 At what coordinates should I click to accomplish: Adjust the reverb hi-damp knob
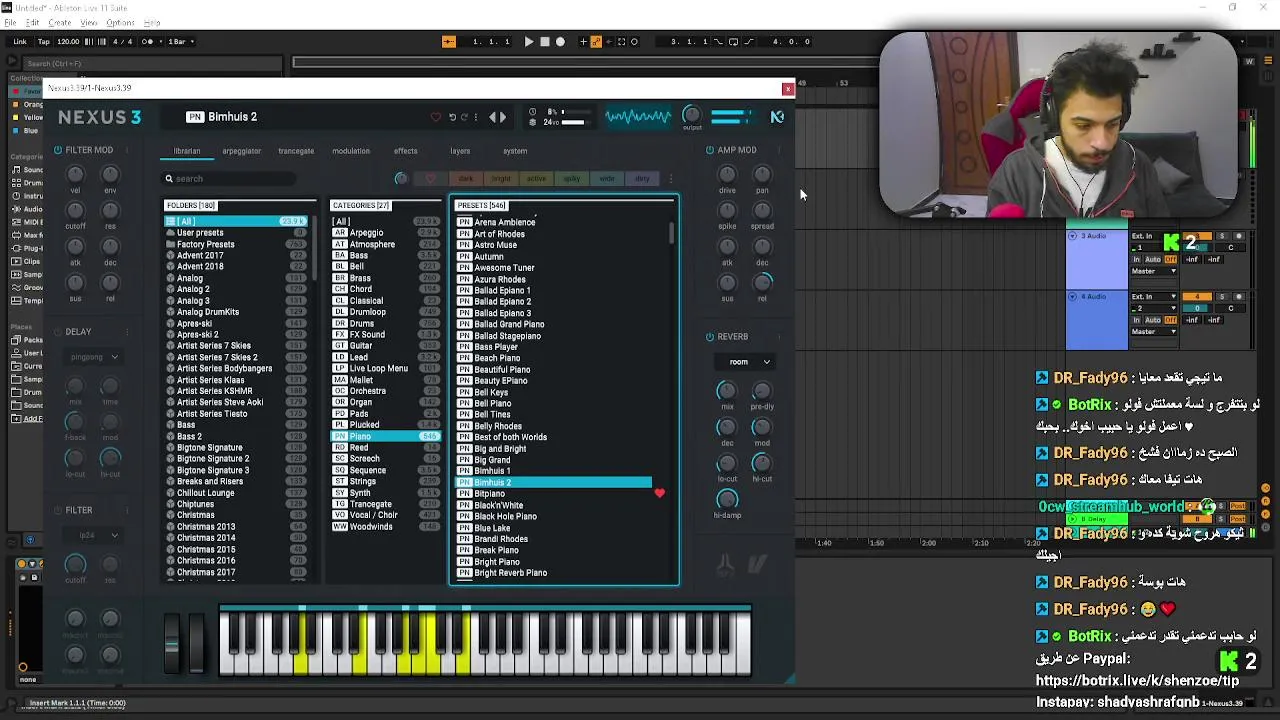pyautogui.click(x=727, y=499)
